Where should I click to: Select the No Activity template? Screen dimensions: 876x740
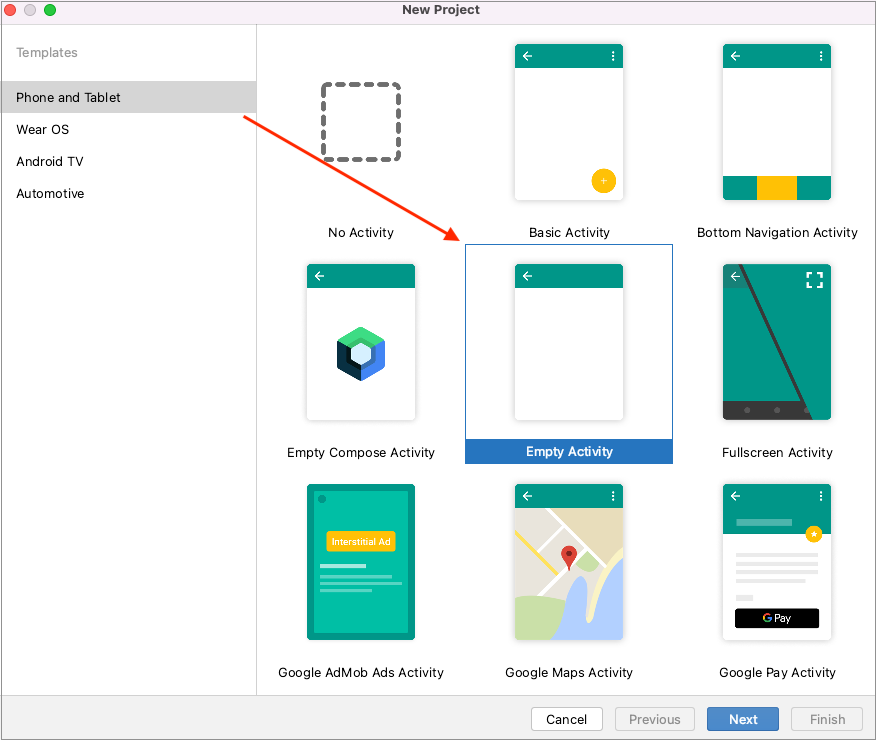[x=360, y=122]
